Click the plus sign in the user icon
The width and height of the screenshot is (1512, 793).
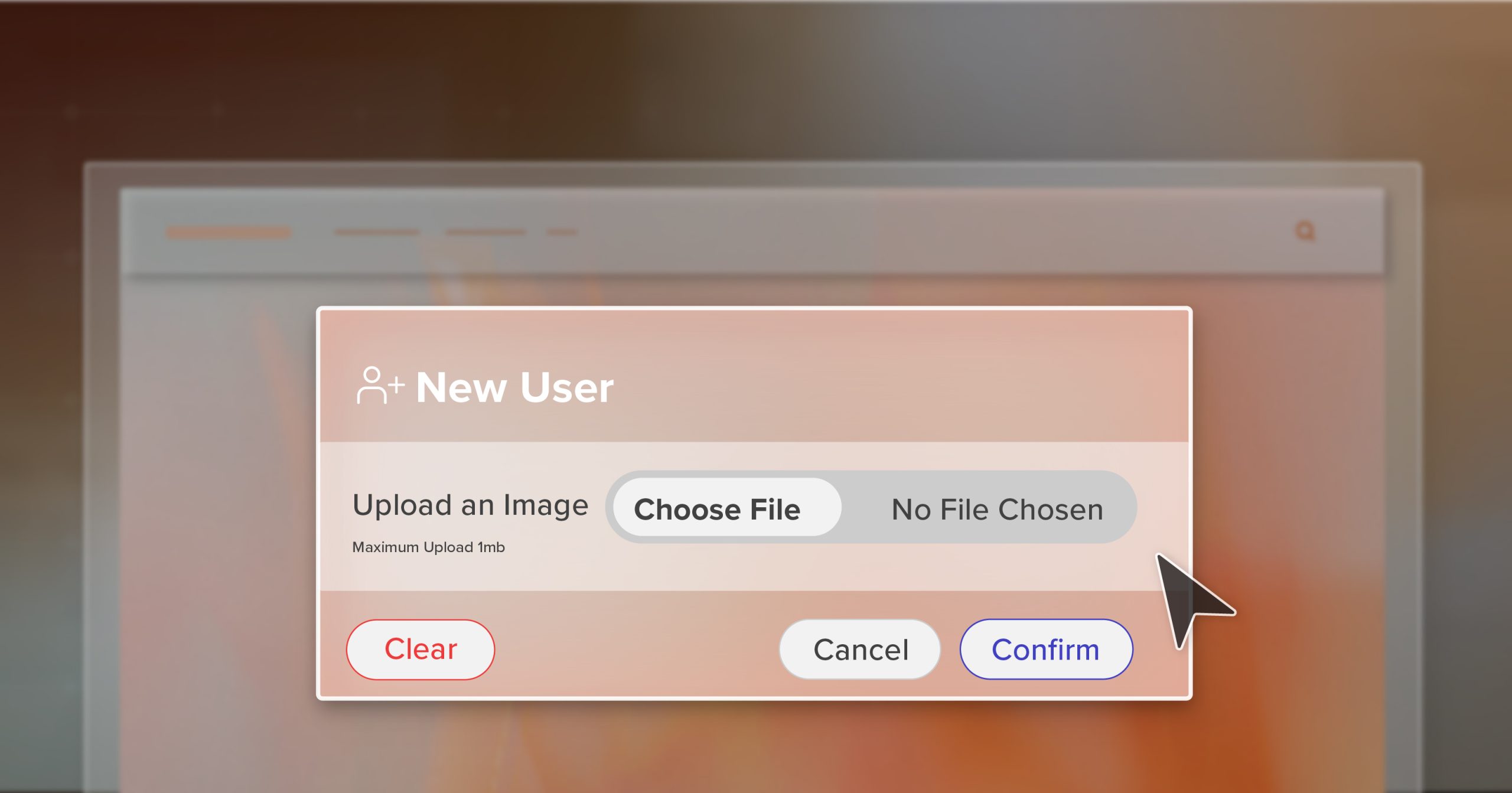click(x=396, y=385)
